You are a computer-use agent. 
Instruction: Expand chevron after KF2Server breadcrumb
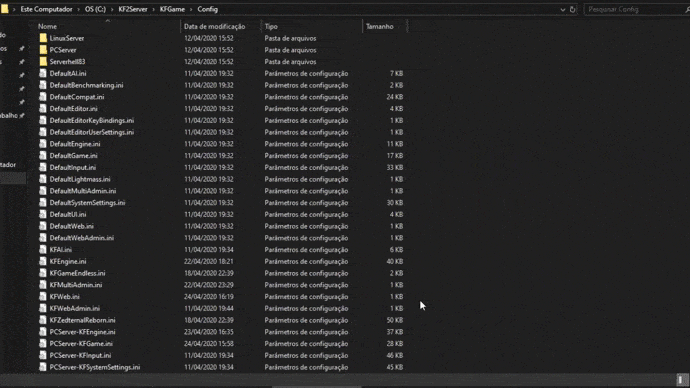click(x=153, y=9)
